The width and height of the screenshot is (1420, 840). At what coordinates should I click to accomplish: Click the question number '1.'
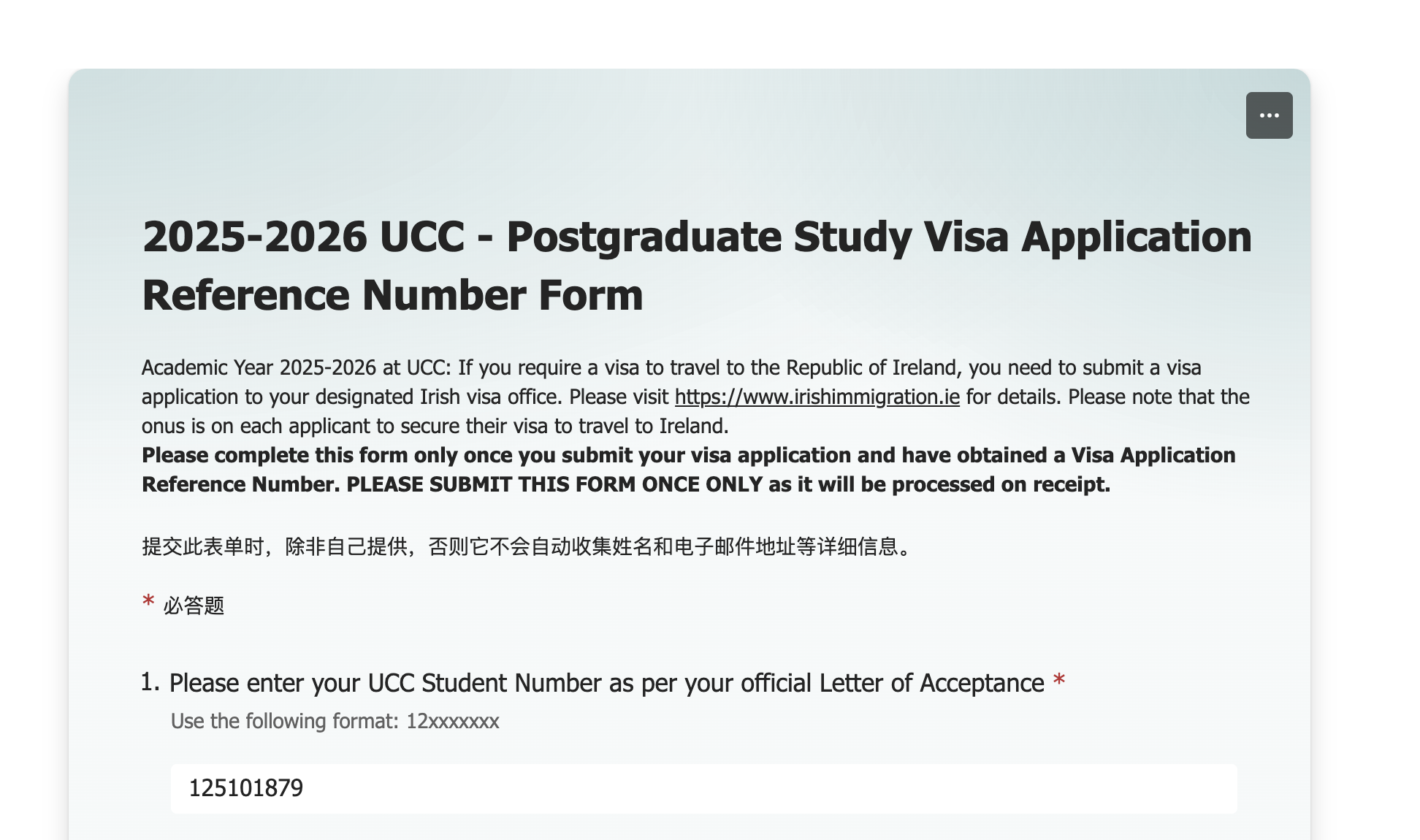pos(150,682)
